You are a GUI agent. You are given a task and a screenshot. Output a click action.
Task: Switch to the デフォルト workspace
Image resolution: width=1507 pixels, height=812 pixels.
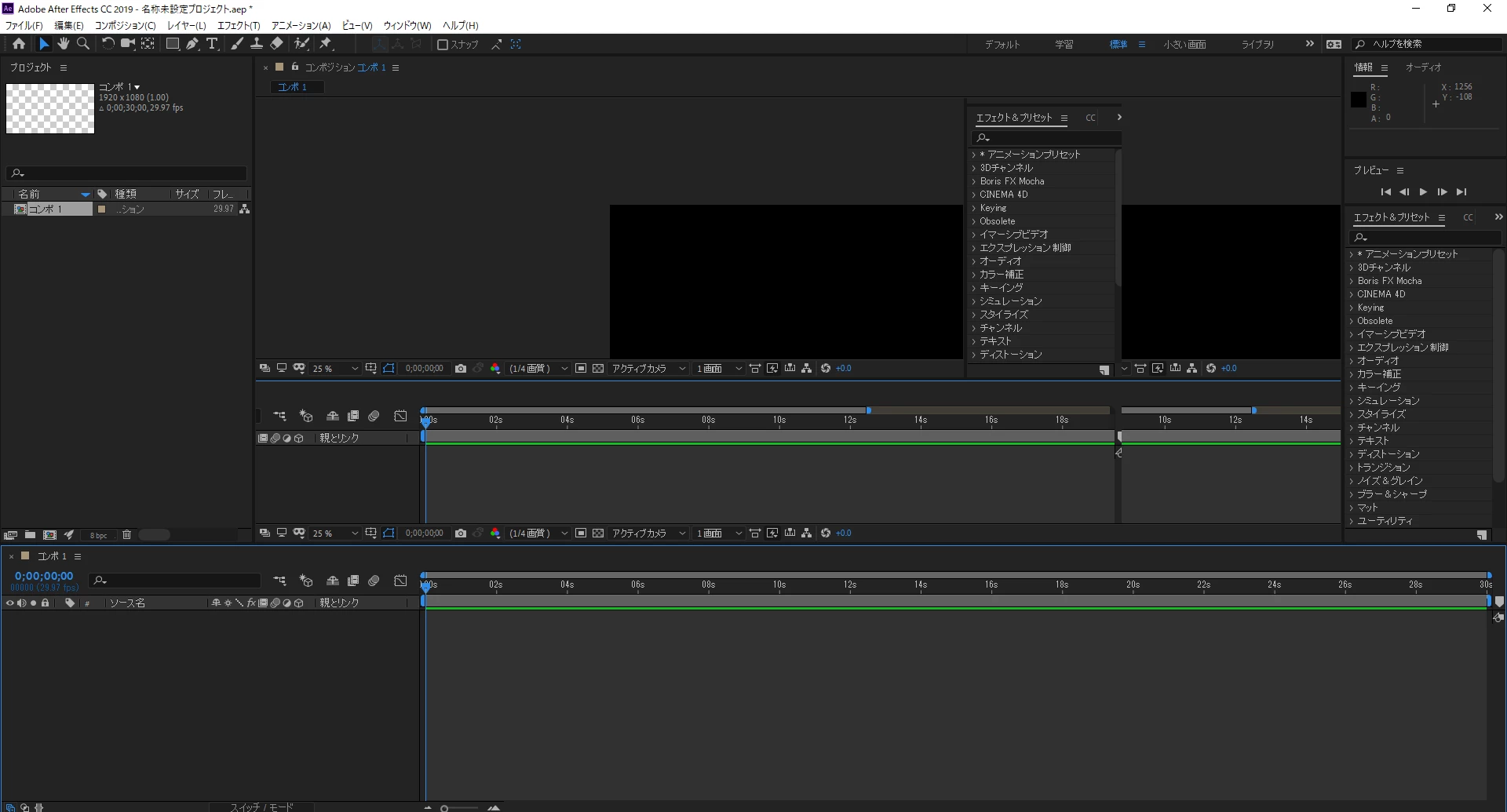[1002, 45]
